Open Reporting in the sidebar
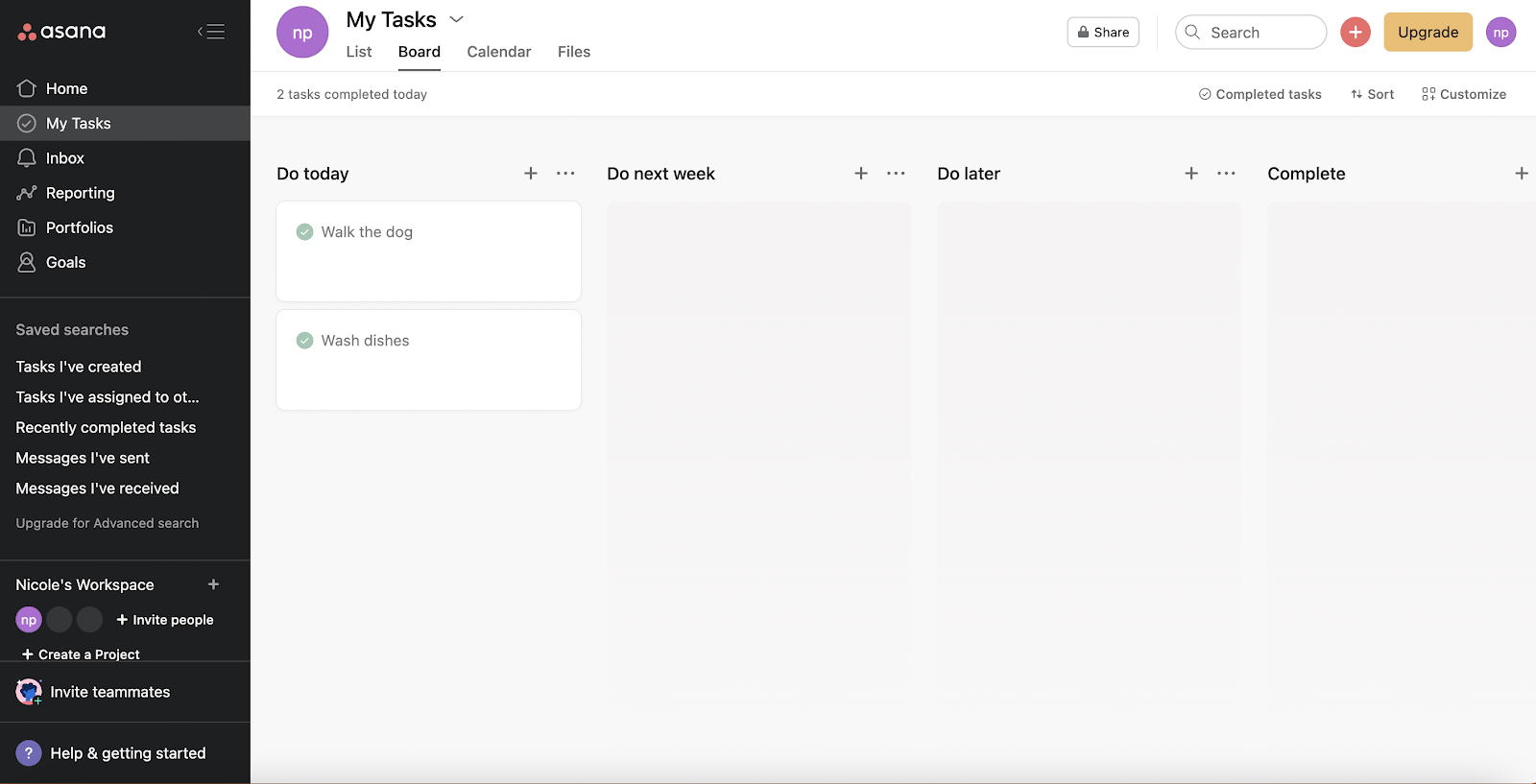Screen dimensions: 1536x784 pos(125,193)
